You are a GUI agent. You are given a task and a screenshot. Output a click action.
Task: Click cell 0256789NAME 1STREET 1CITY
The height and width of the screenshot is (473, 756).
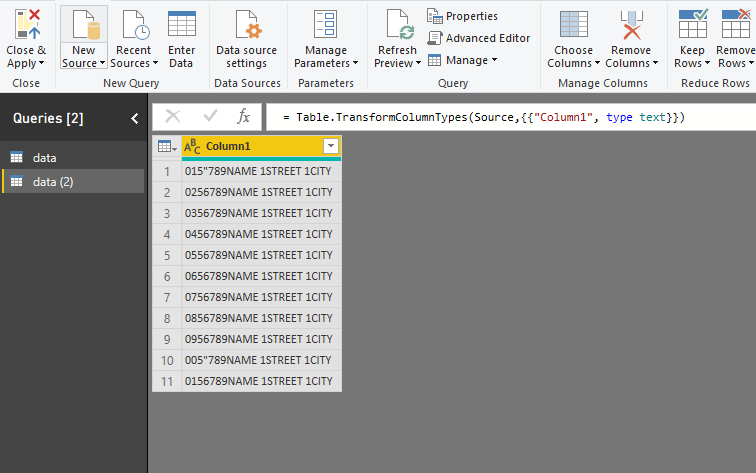pyautogui.click(x=261, y=192)
